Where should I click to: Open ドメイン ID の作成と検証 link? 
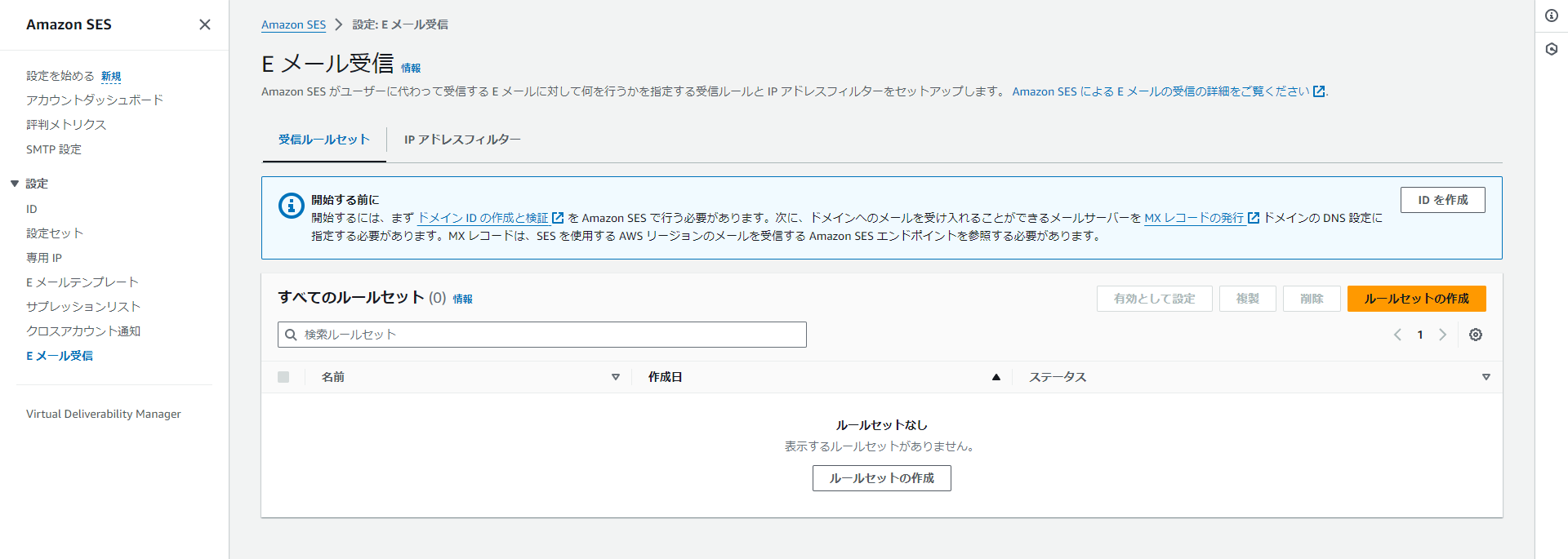tap(491, 218)
